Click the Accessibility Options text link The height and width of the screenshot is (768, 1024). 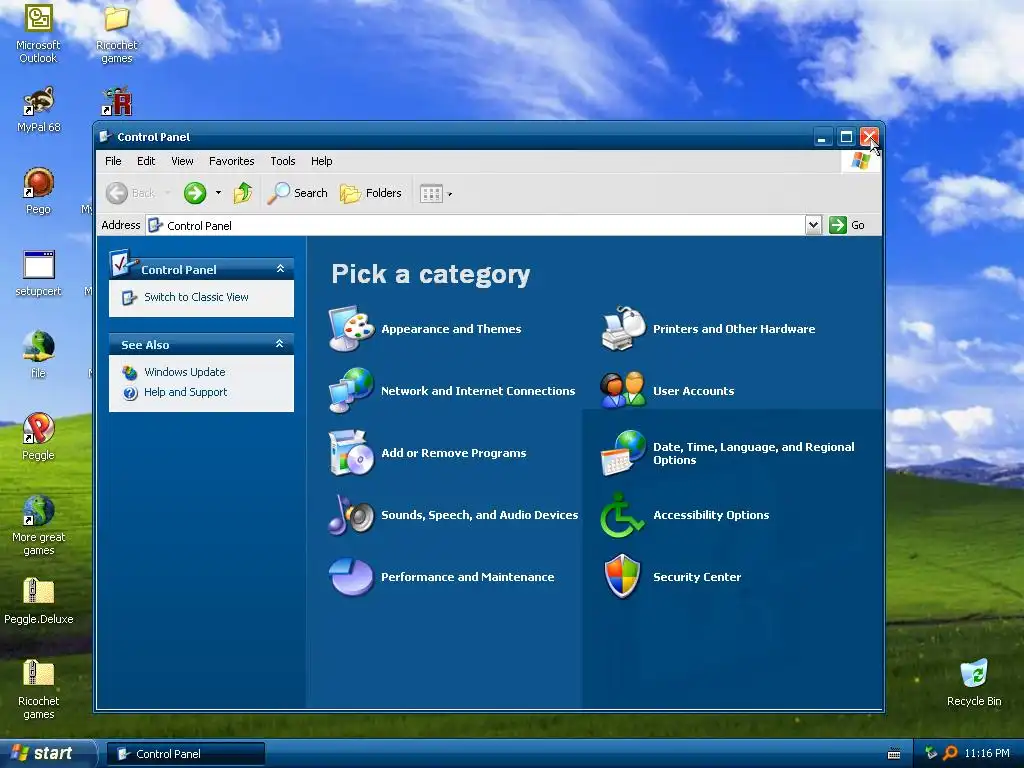click(x=711, y=515)
